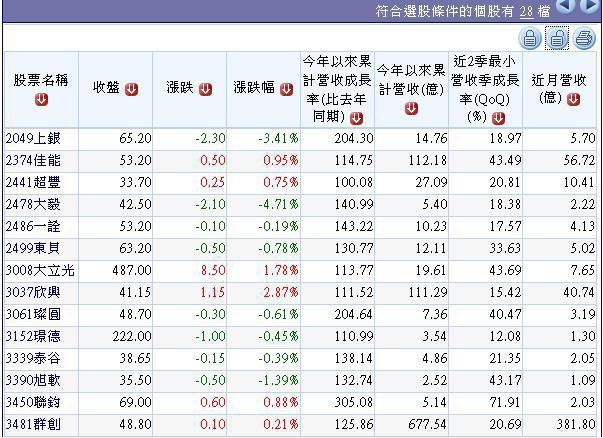Open stock 2049上銀
Image resolution: width=603 pixels, height=438 pixels.
click(33, 138)
